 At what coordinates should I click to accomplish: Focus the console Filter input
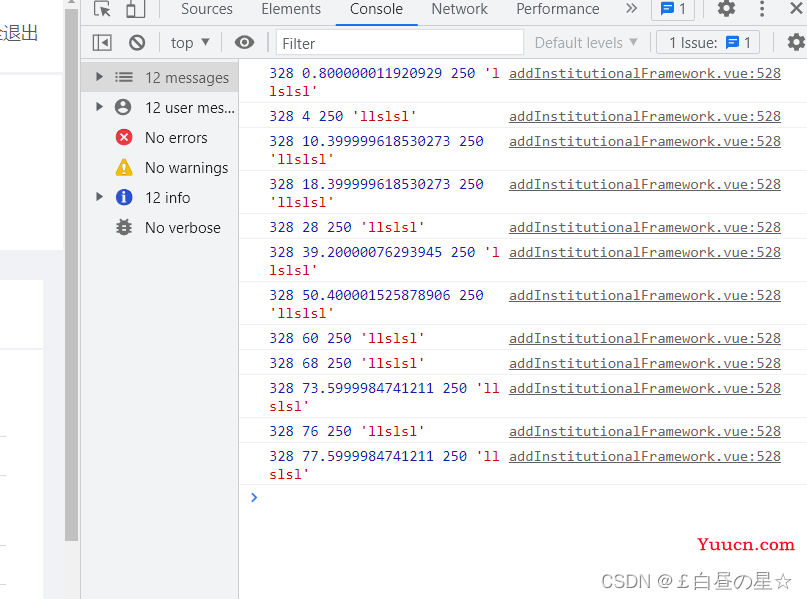point(400,43)
